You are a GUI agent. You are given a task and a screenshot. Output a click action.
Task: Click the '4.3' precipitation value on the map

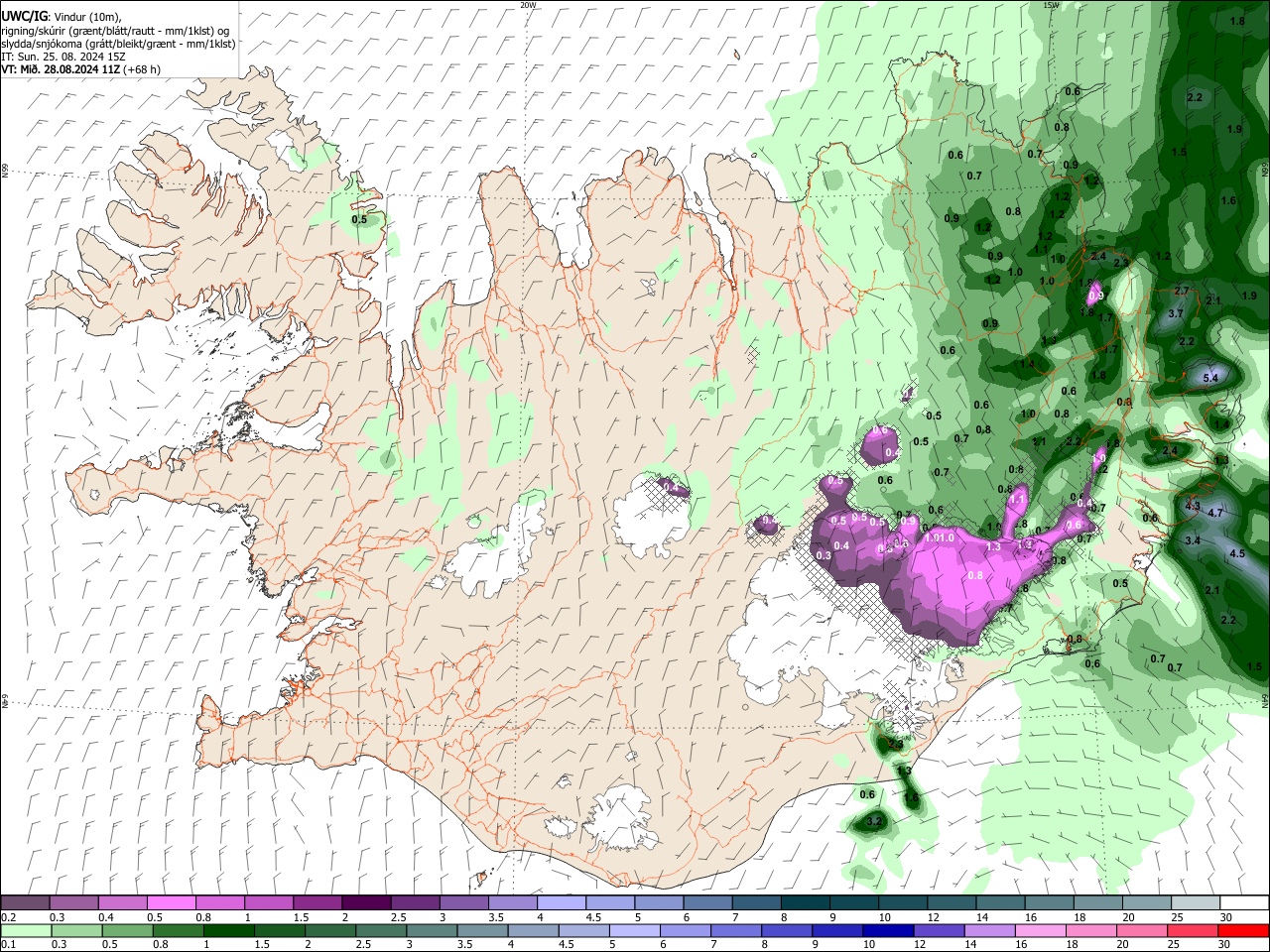(1193, 505)
